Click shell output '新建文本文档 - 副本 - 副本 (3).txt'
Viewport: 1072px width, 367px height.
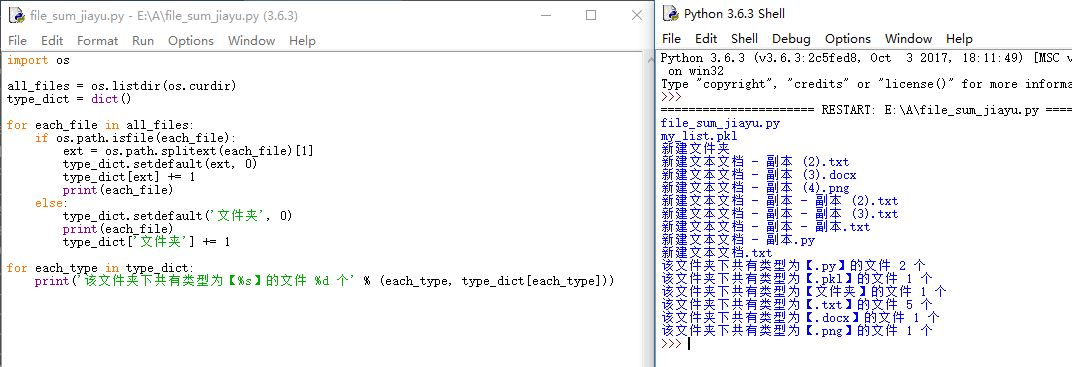(779, 214)
